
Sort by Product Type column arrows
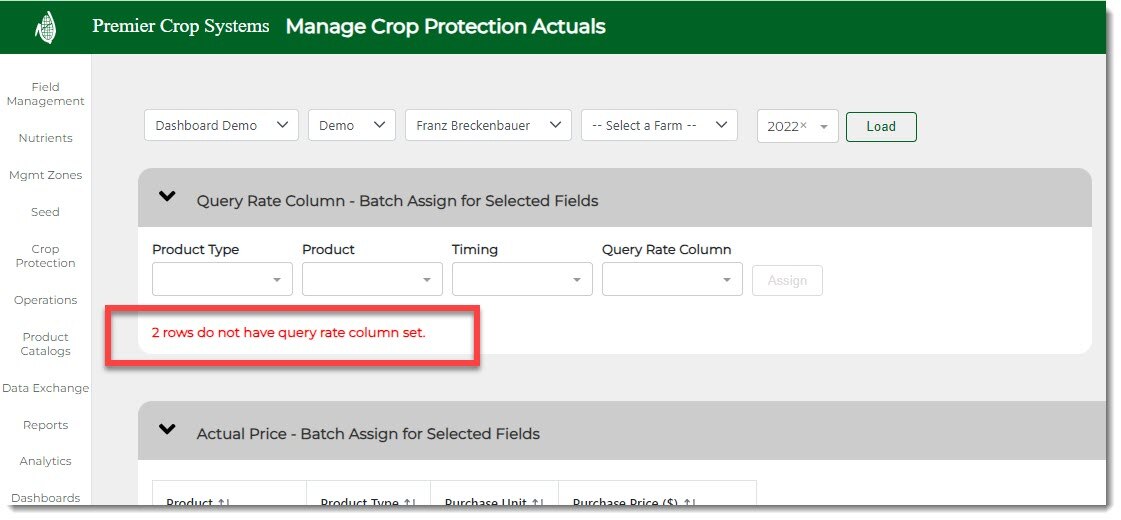[x=408, y=503]
